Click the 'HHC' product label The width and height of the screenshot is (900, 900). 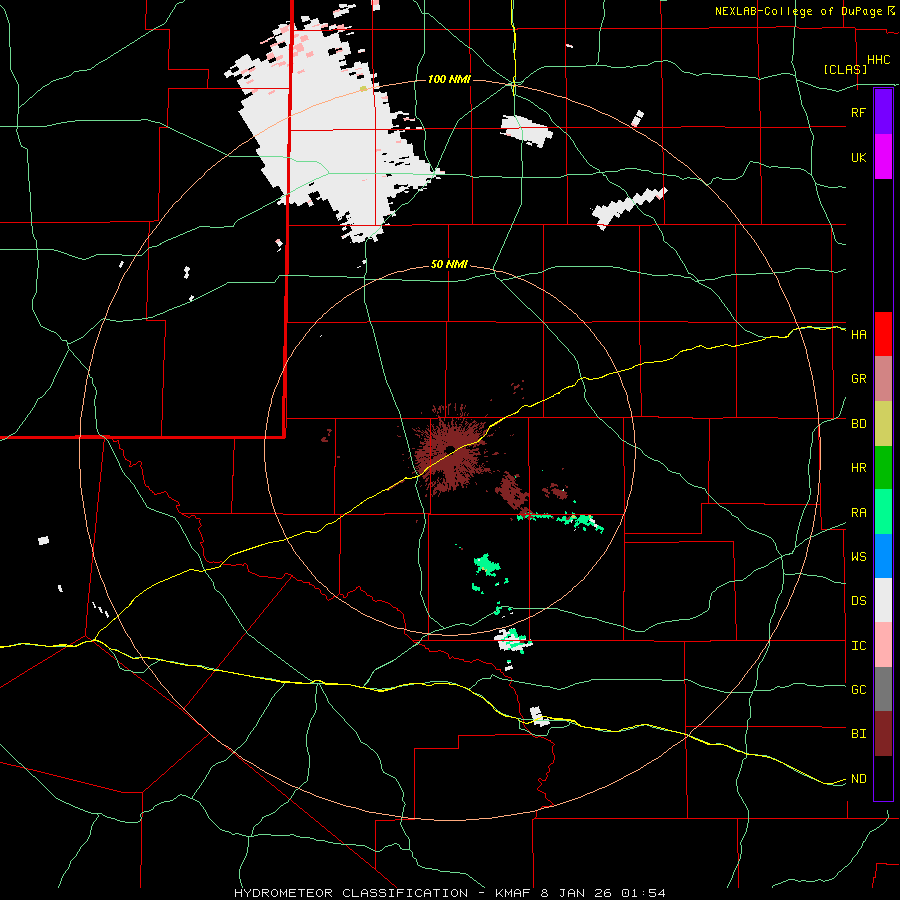879,60
